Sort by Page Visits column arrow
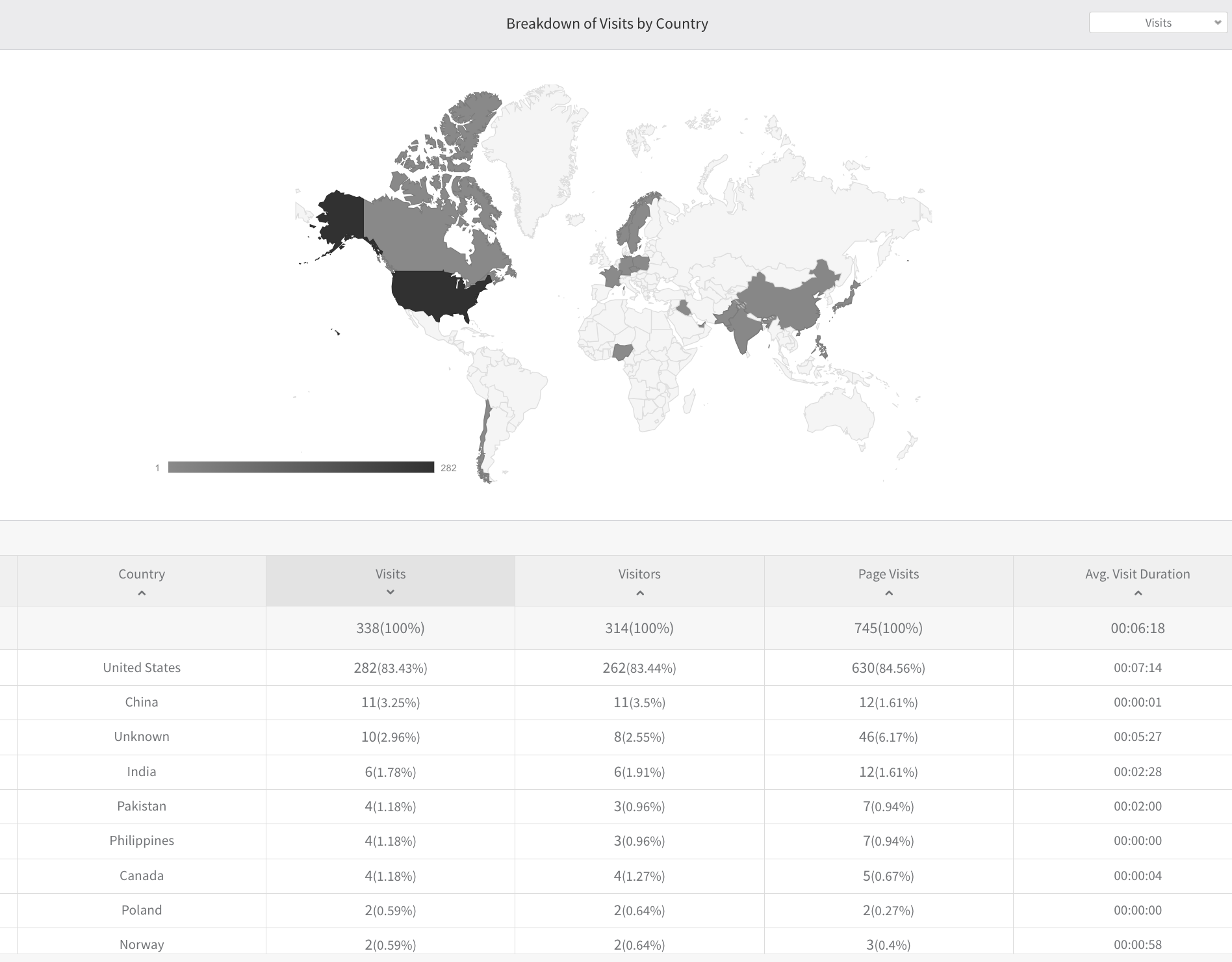The width and height of the screenshot is (1232, 962). (889, 593)
